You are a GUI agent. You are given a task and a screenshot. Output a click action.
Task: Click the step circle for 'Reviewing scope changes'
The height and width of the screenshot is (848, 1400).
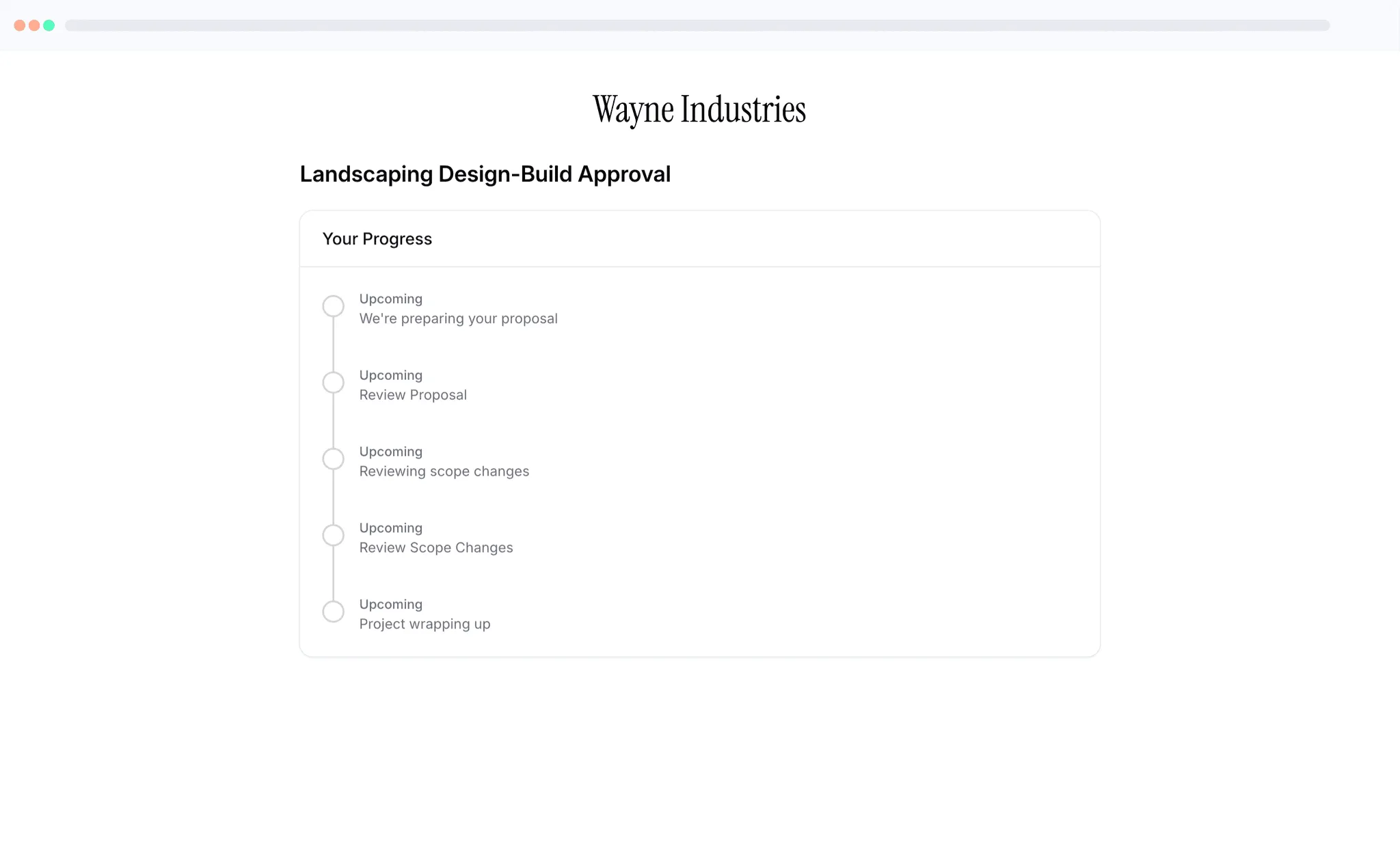(333, 459)
